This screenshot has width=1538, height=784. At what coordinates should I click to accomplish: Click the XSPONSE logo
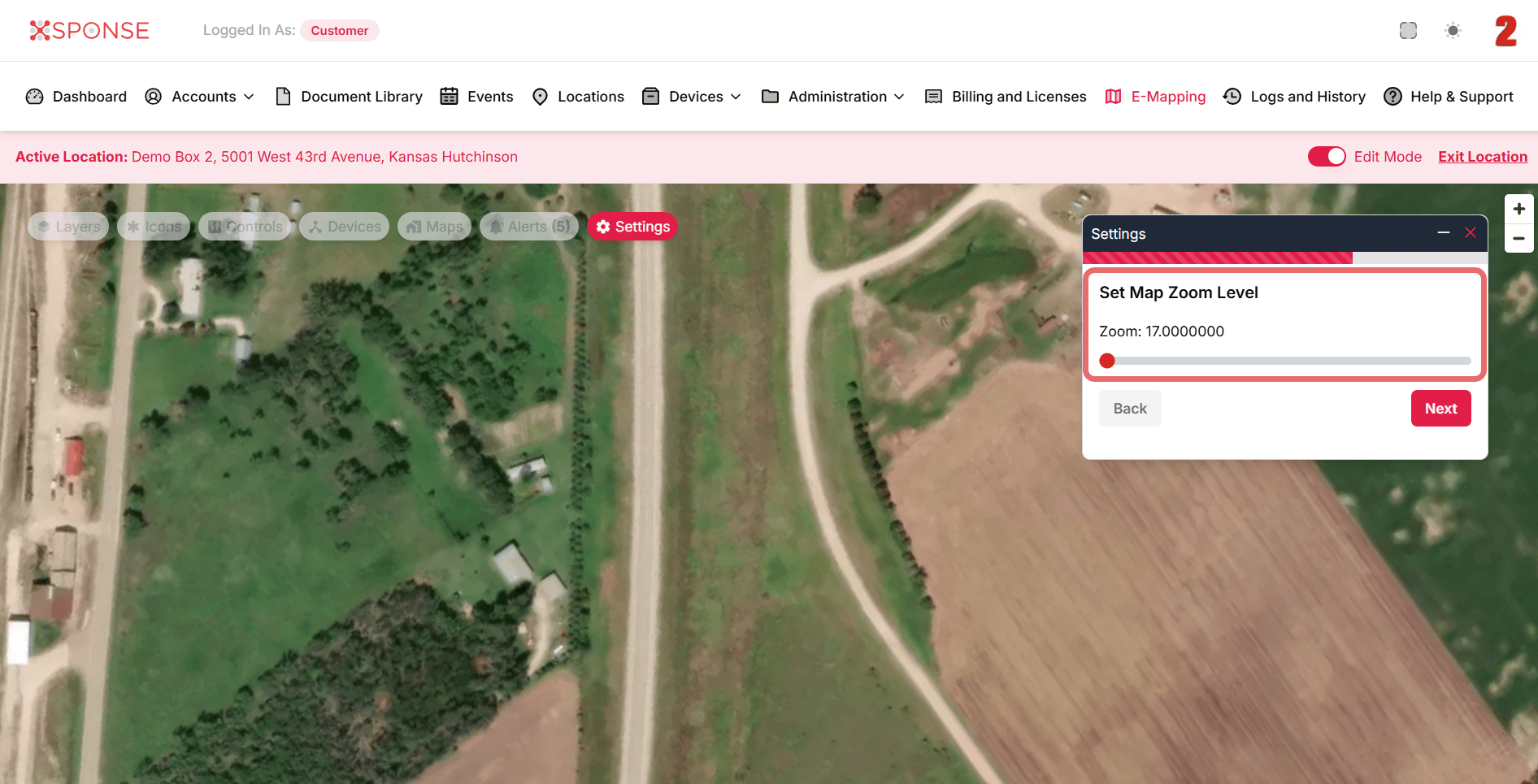89,31
